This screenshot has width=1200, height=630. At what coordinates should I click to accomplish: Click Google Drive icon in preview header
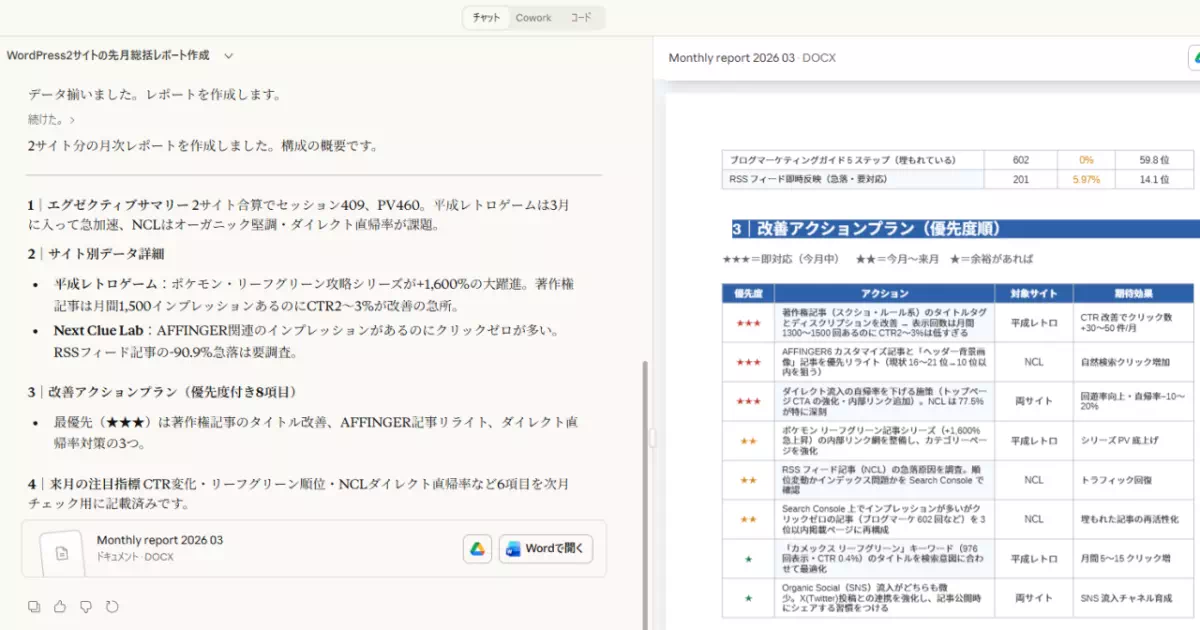point(1196,58)
